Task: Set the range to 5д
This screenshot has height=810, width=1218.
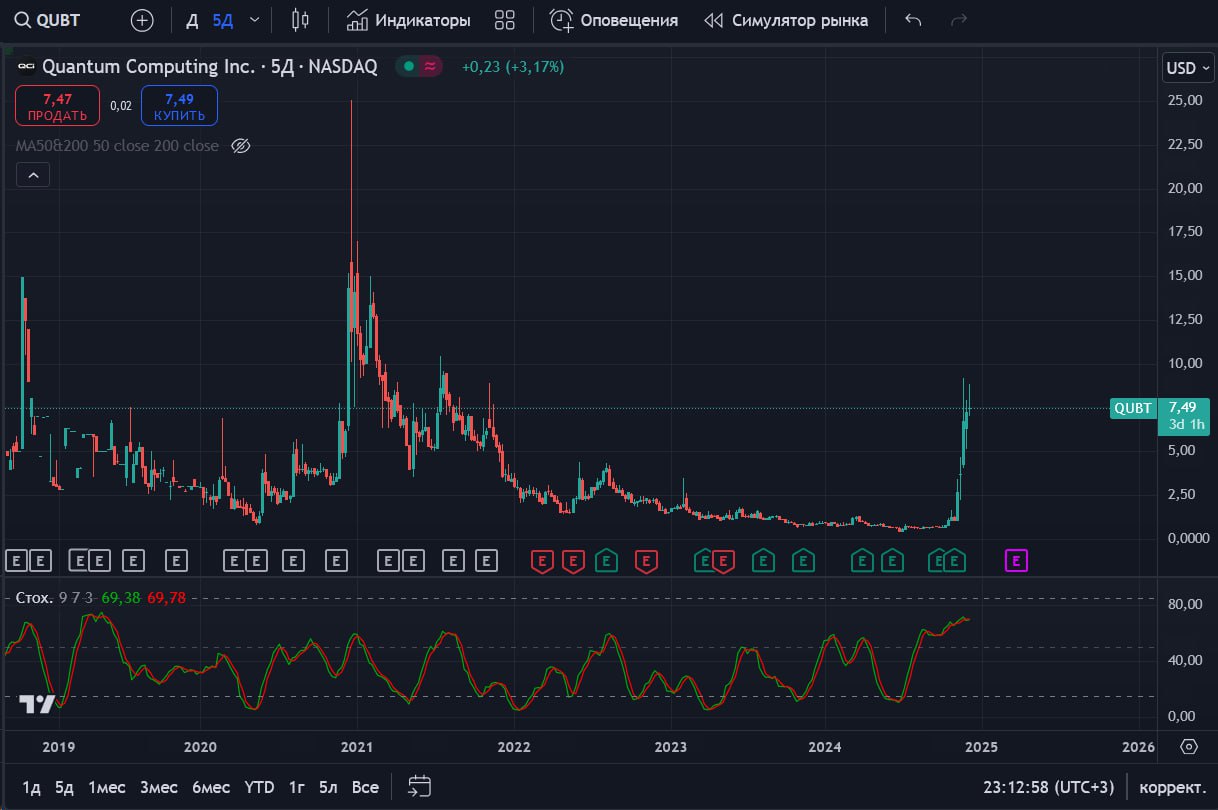Action: tap(64, 787)
